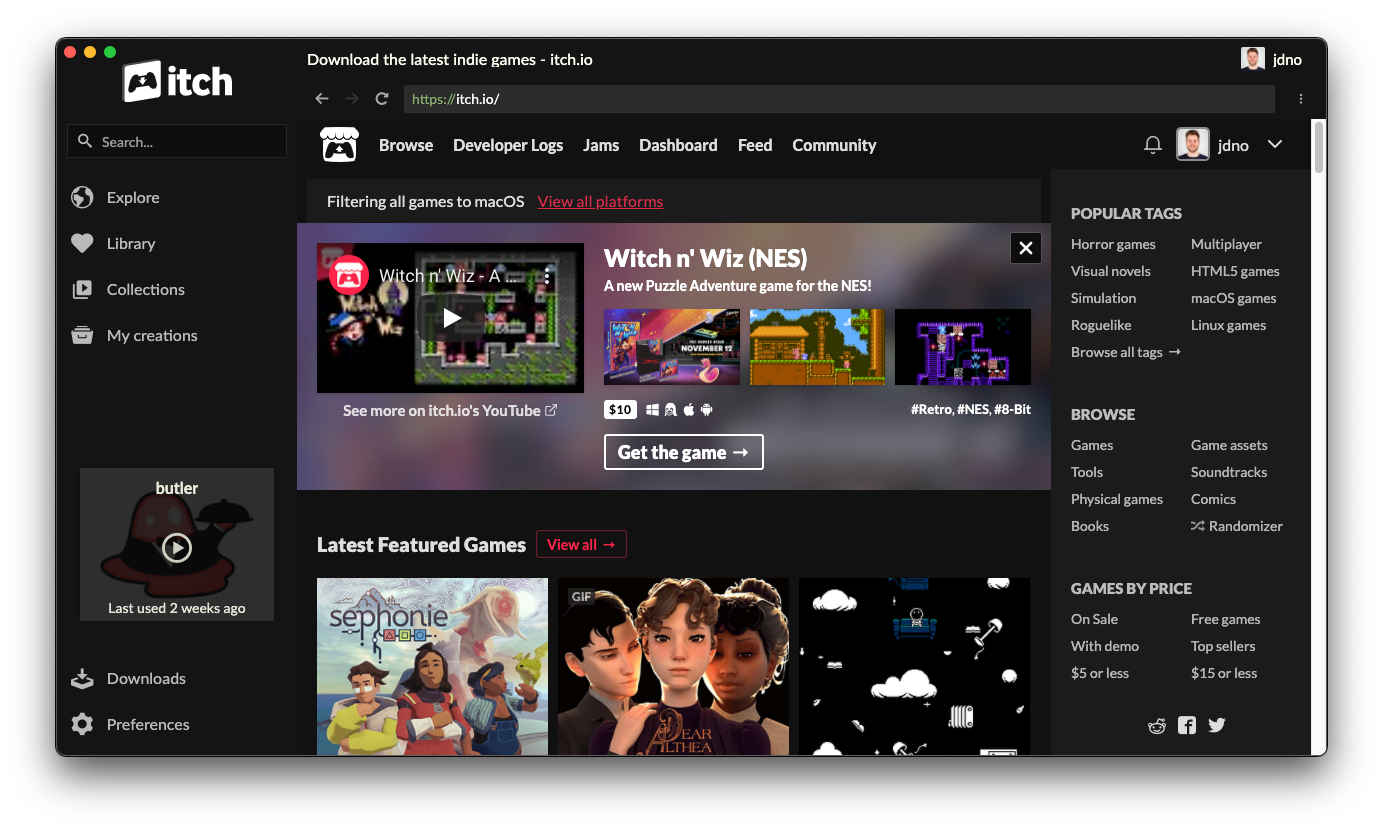Image resolution: width=1383 pixels, height=830 pixels.
Task: Click the itch.io storefront logo in navbar
Action: point(339,144)
